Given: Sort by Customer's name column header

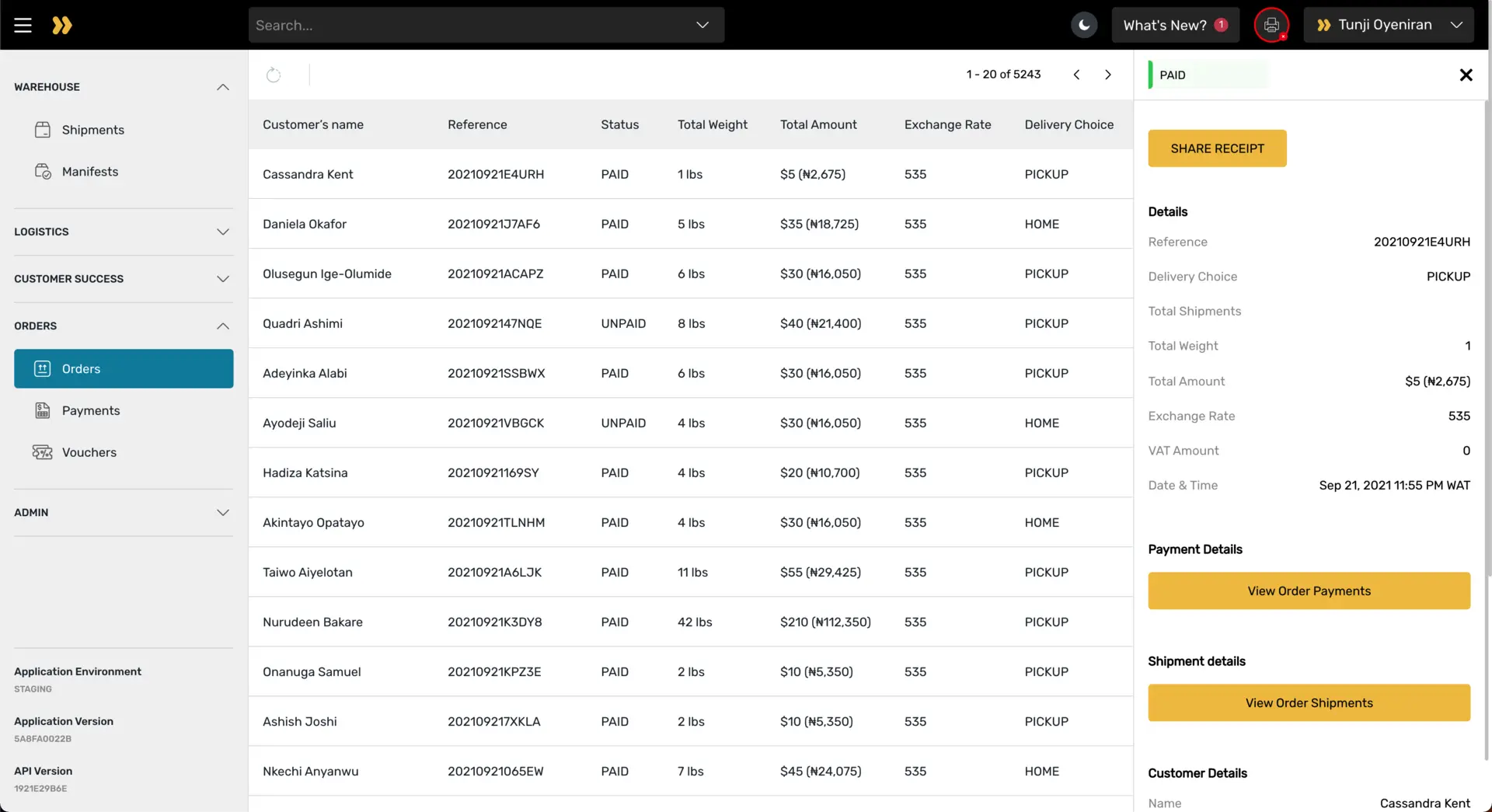Looking at the screenshot, I should (313, 124).
